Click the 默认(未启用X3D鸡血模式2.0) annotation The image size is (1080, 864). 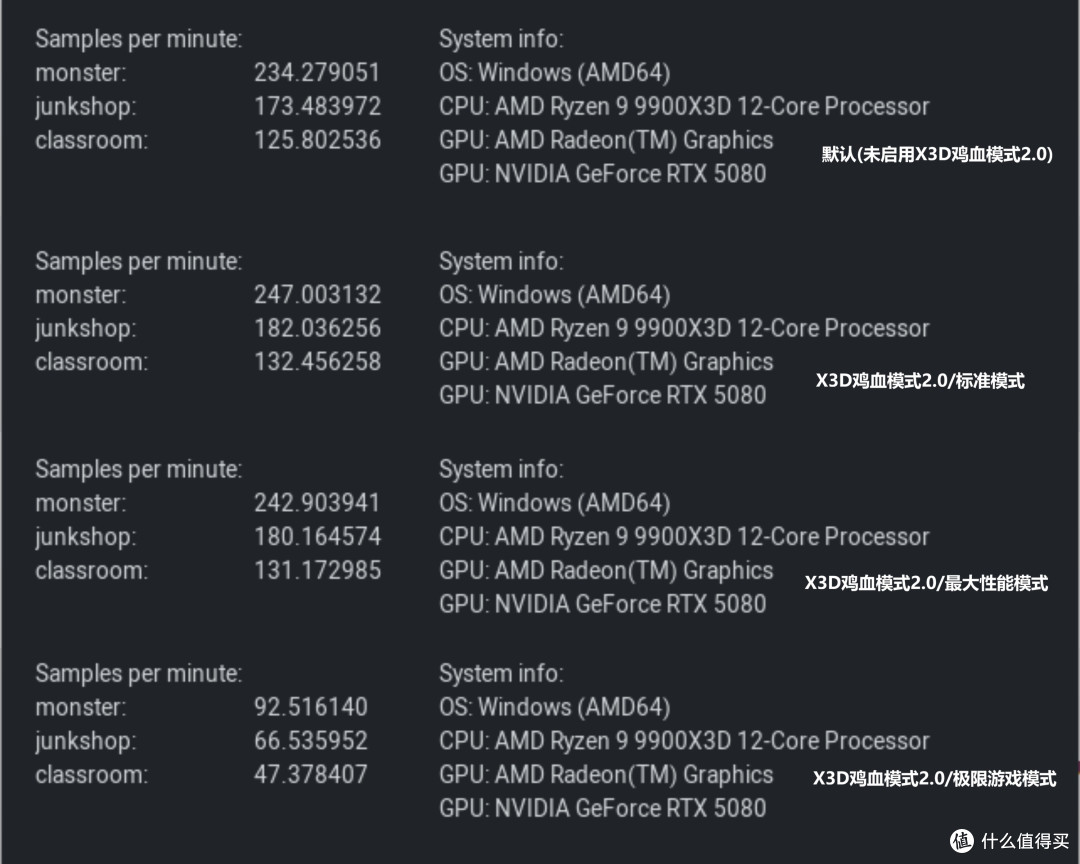tap(937, 154)
